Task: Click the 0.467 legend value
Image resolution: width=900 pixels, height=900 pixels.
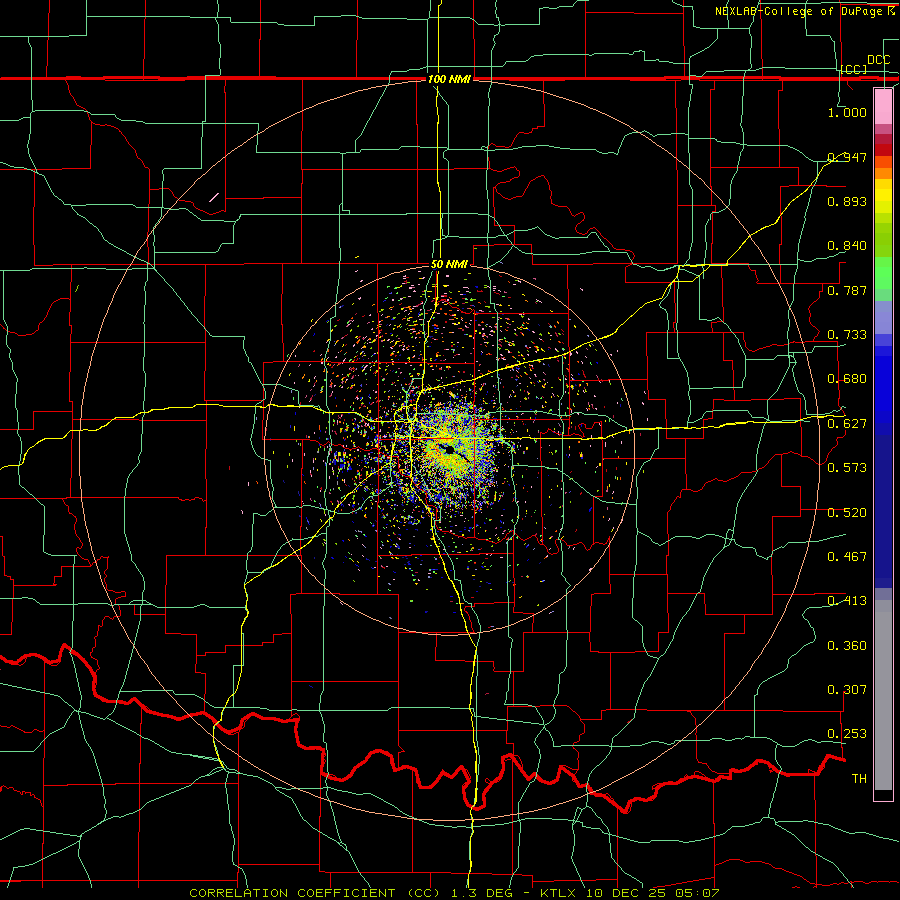Action: [x=847, y=556]
